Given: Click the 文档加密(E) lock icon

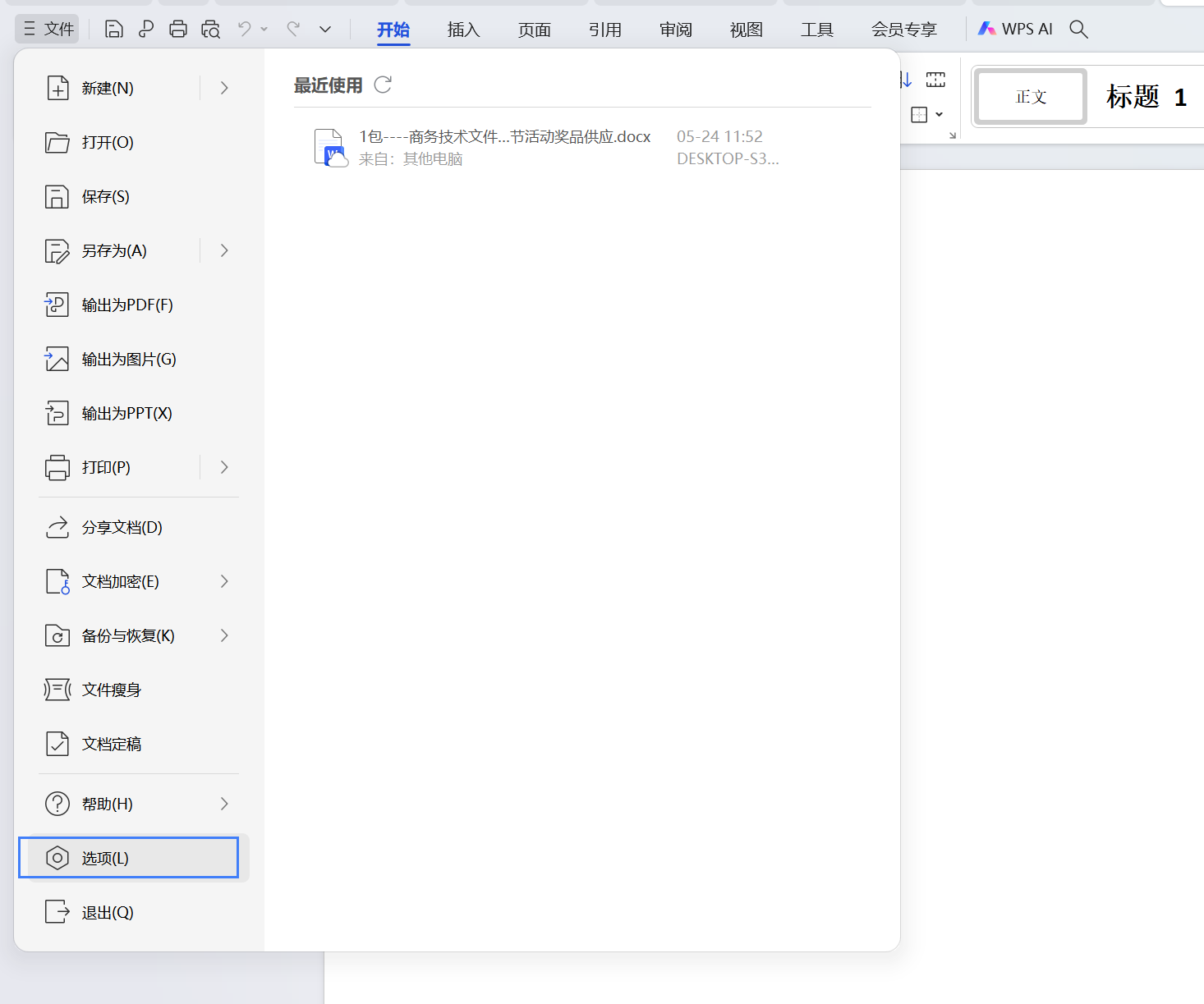Looking at the screenshot, I should coord(57,581).
